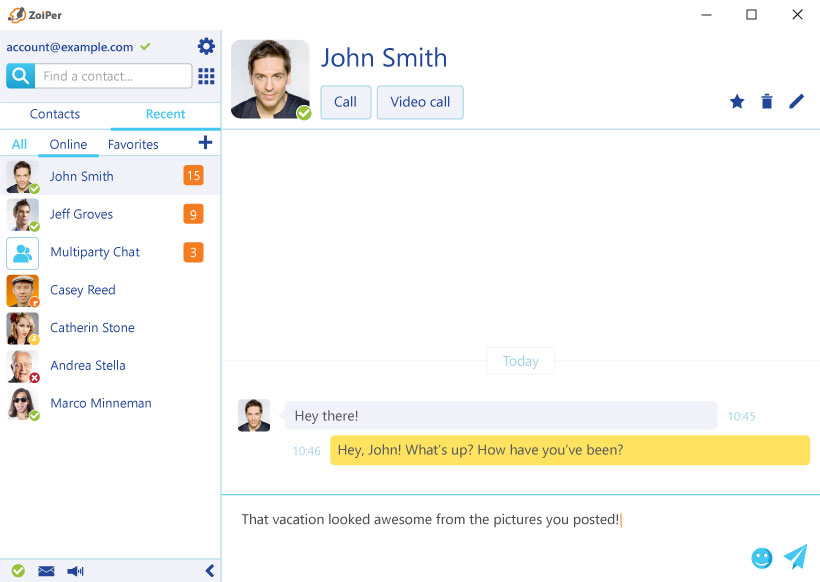Mark John Smith as favorite with star
This screenshot has width=820, height=582.
[737, 101]
